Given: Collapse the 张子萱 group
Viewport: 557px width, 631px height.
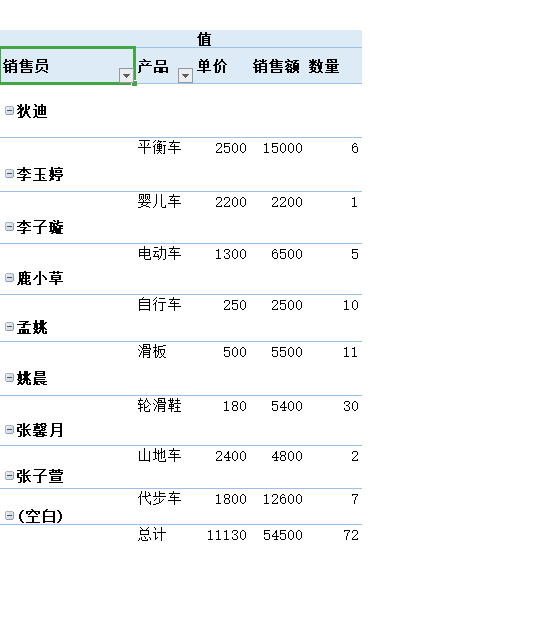Looking at the screenshot, I should point(9,476).
